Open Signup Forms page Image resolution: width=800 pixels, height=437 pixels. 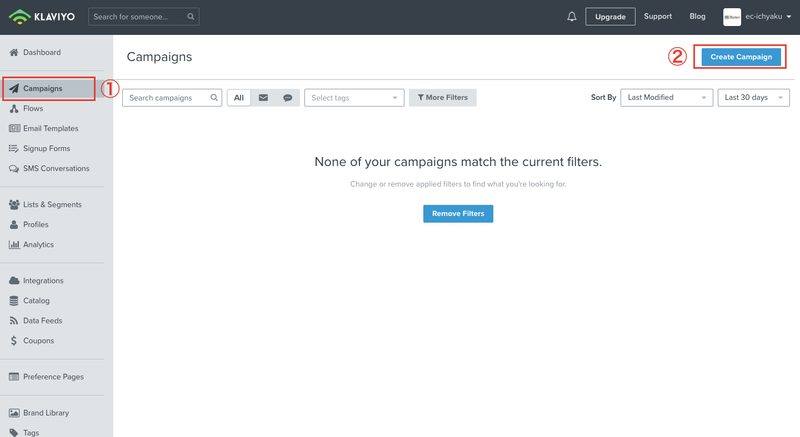[x=46, y=148]
